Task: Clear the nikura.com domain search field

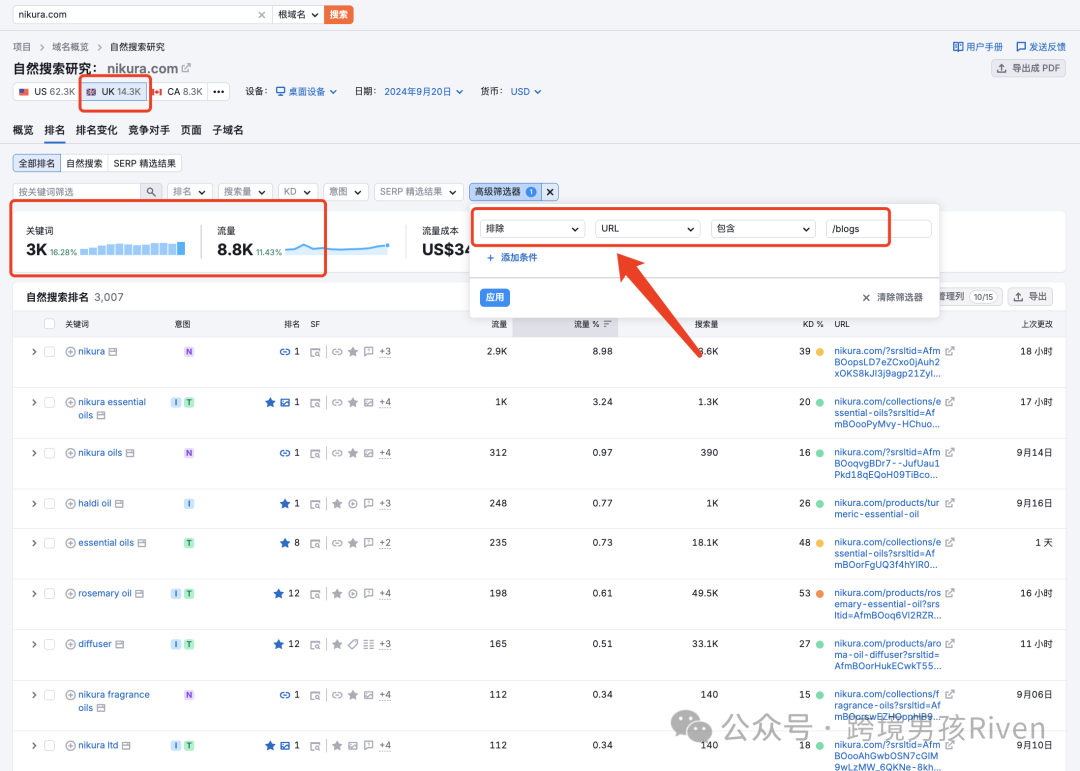Action: (262, 14)
